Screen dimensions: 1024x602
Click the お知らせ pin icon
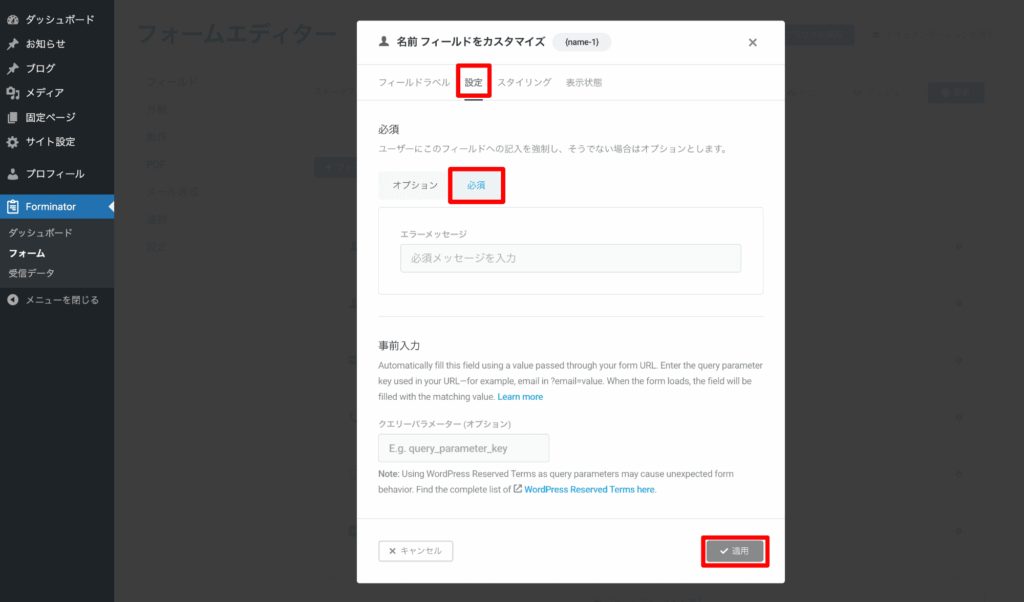tap(12, 44)
